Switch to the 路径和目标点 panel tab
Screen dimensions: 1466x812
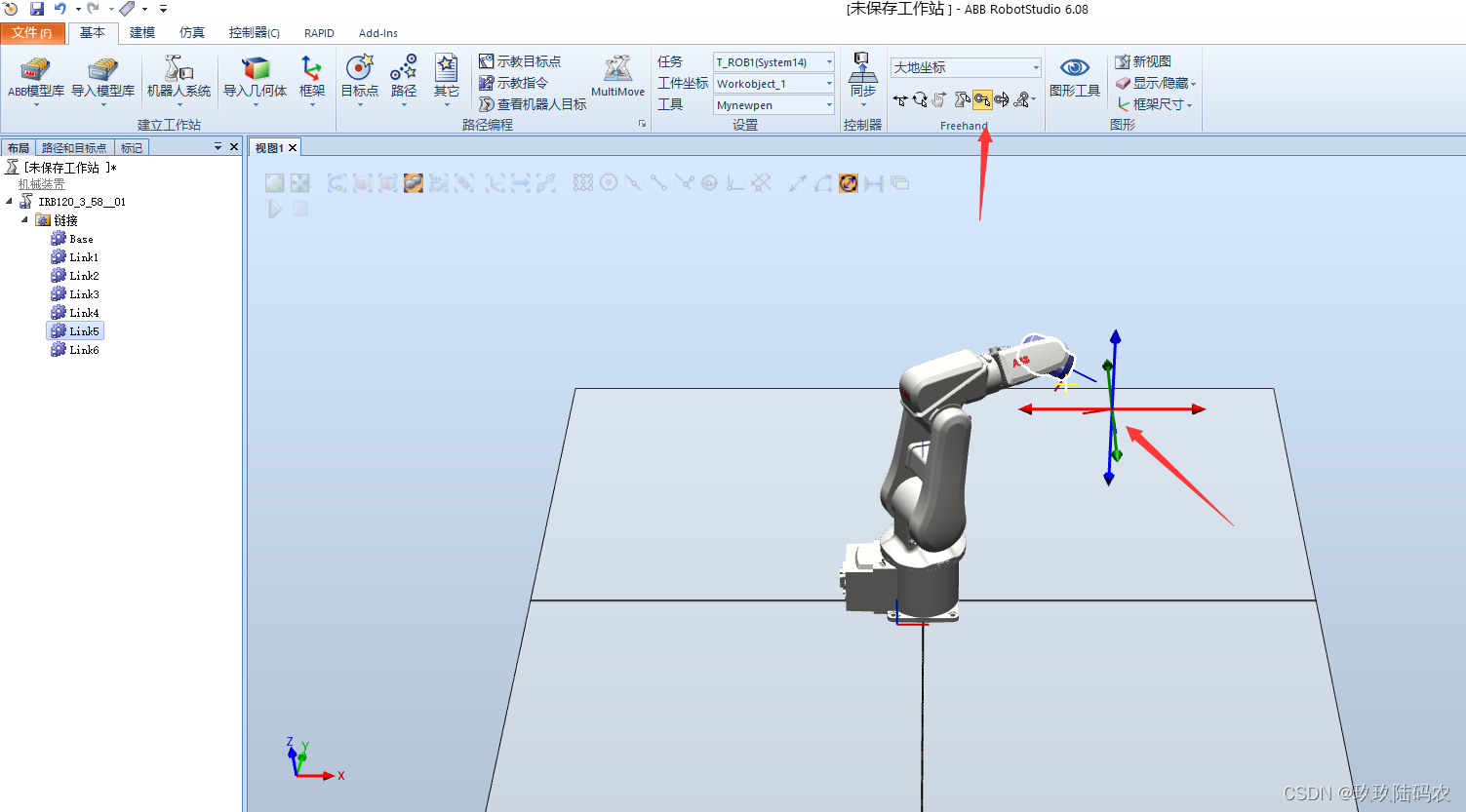pyautogui.click(x=74, y=147)
